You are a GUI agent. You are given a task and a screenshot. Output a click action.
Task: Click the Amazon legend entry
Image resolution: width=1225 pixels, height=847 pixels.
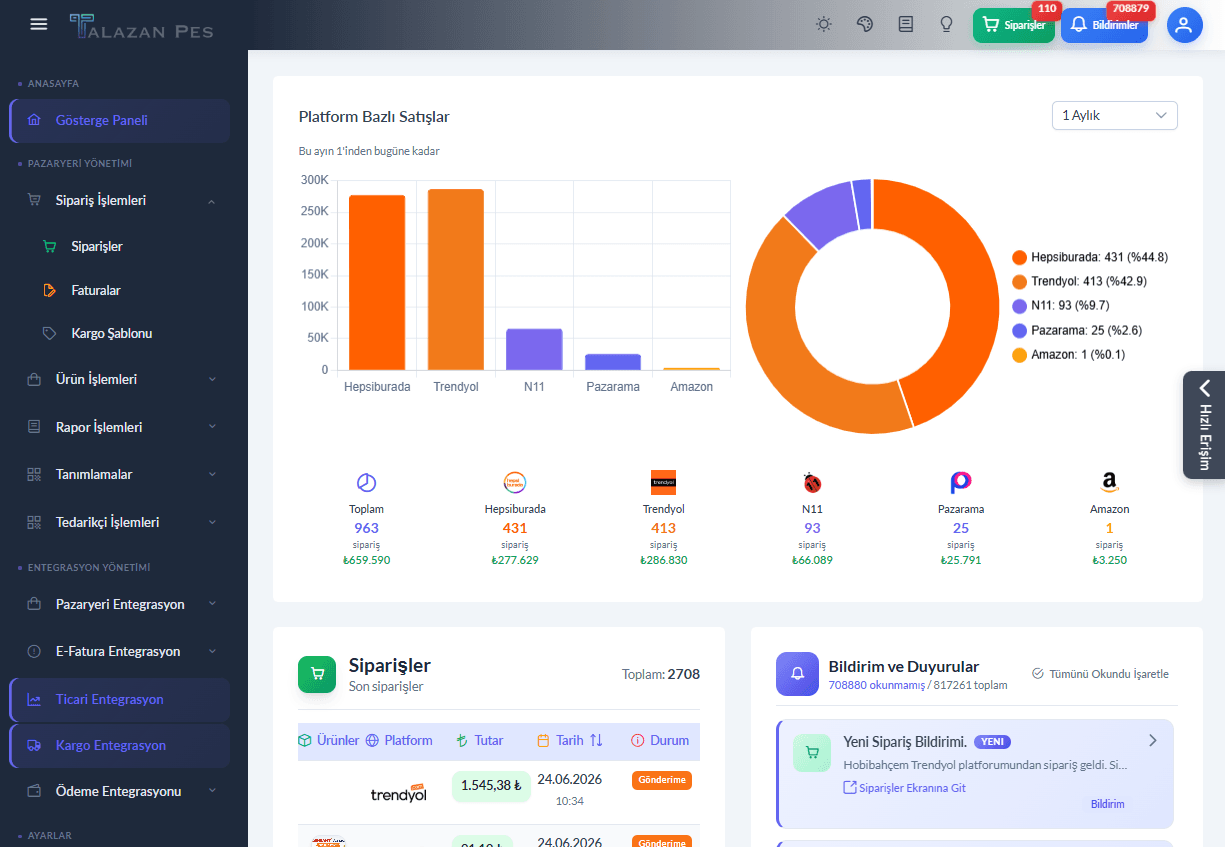click(x=1069, y=355)
